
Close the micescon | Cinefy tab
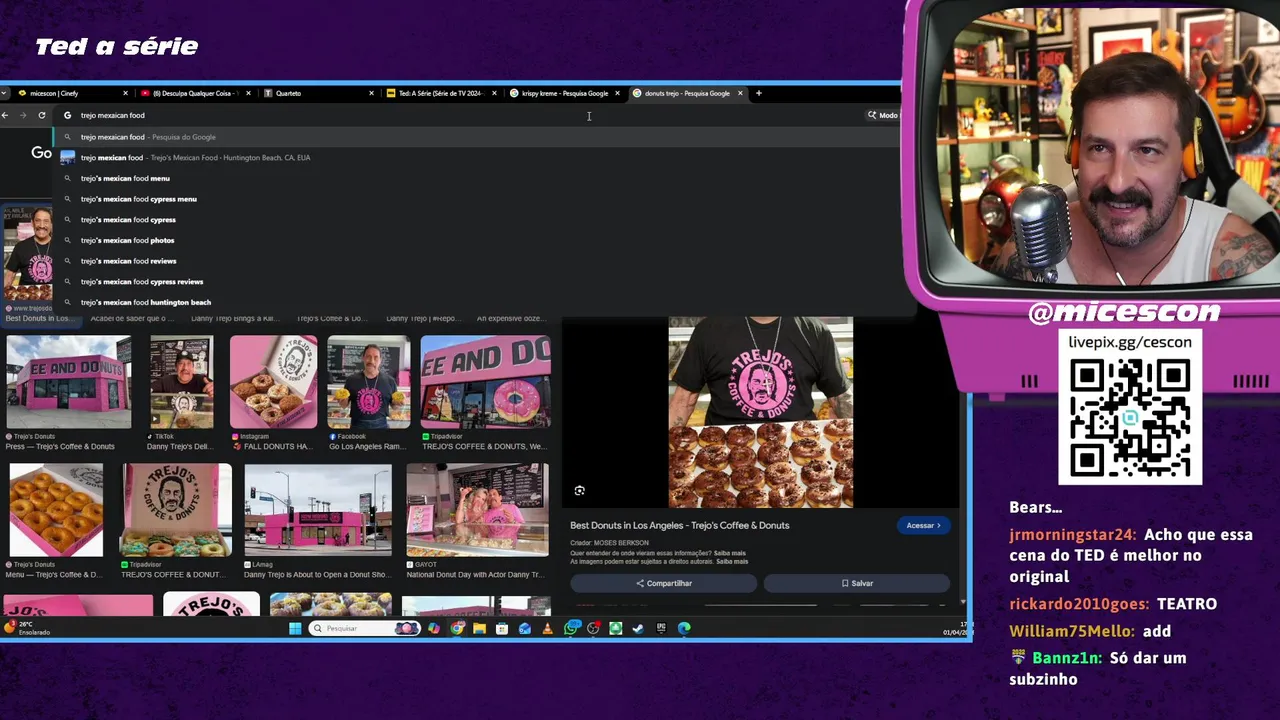click(125, 93)
